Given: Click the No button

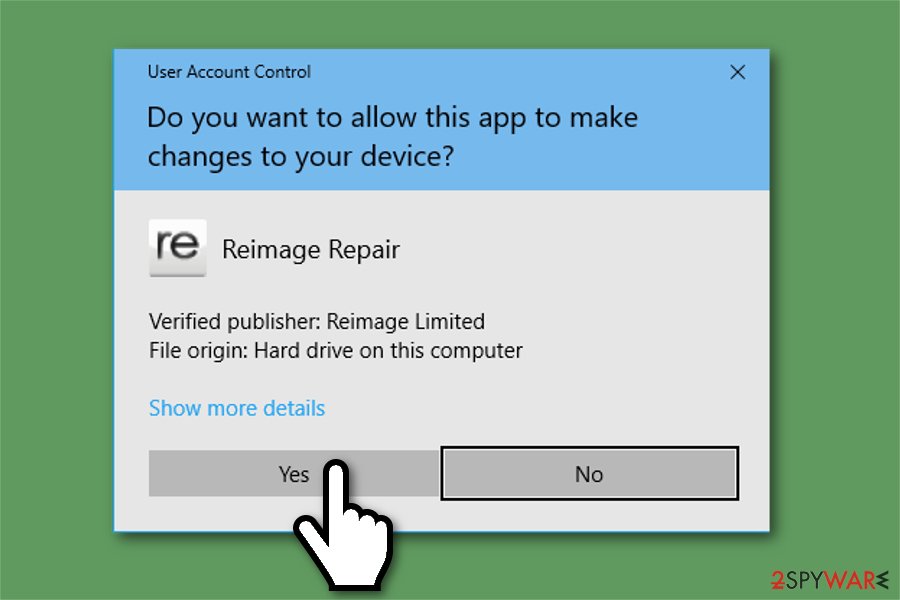Looking at the screenshot, I should 589,473.
